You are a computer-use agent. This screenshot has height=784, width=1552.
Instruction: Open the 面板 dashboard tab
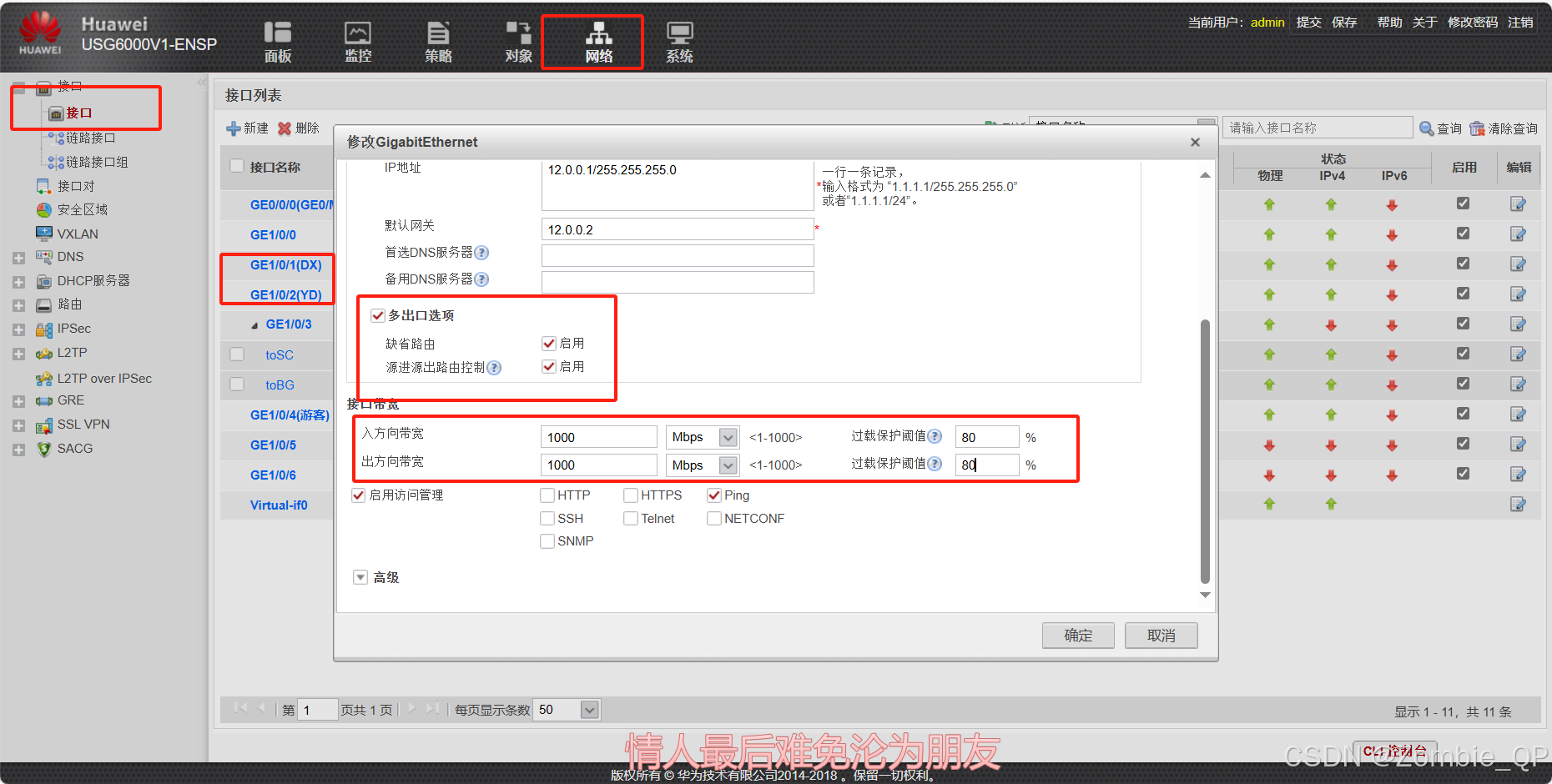tap(278, 43)
